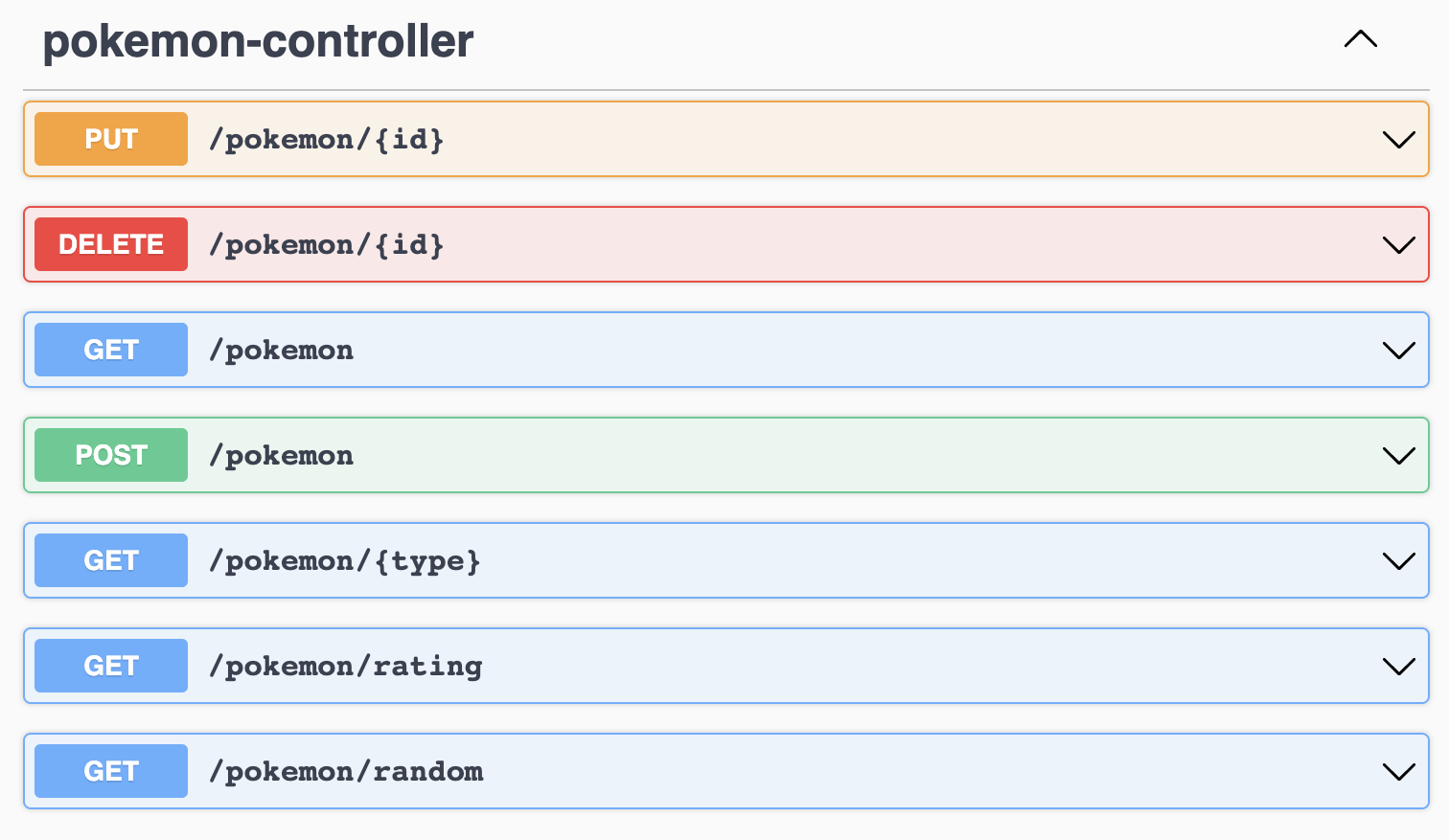Click the /pokemon/{id} PUT path label
This screenshot has width=1449, height=840.
point(326,138)
